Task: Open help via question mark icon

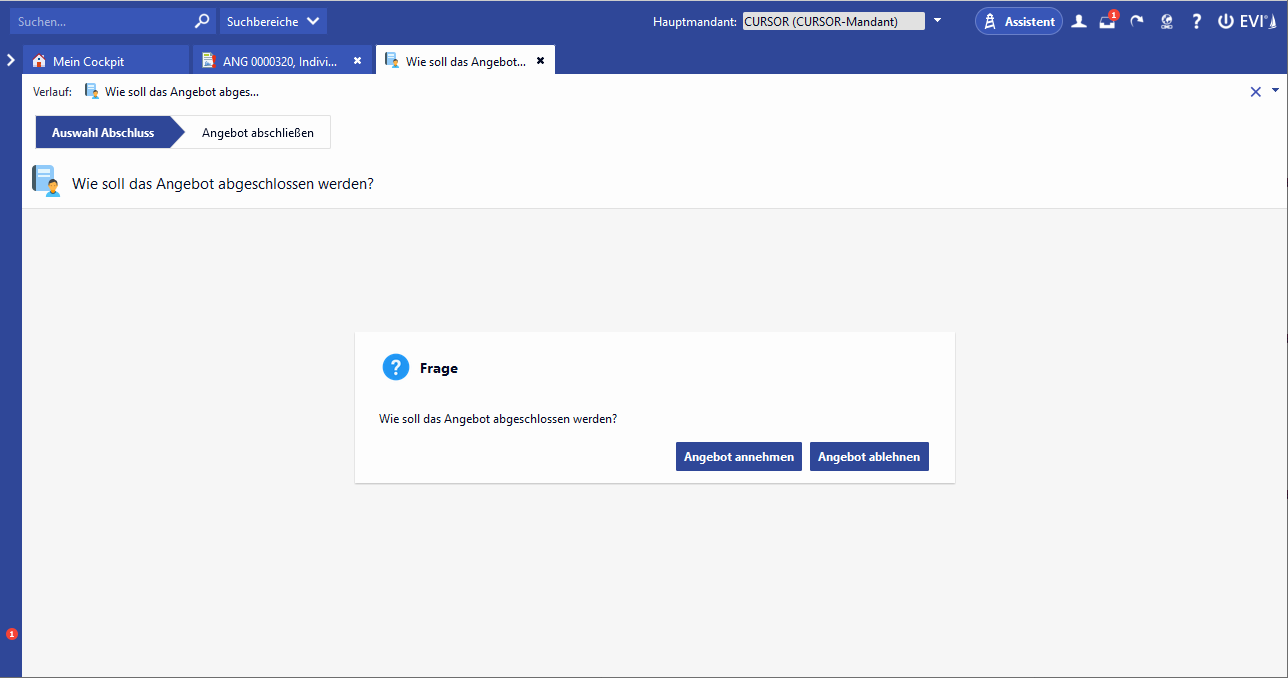Action: [x=1196, y=21]
